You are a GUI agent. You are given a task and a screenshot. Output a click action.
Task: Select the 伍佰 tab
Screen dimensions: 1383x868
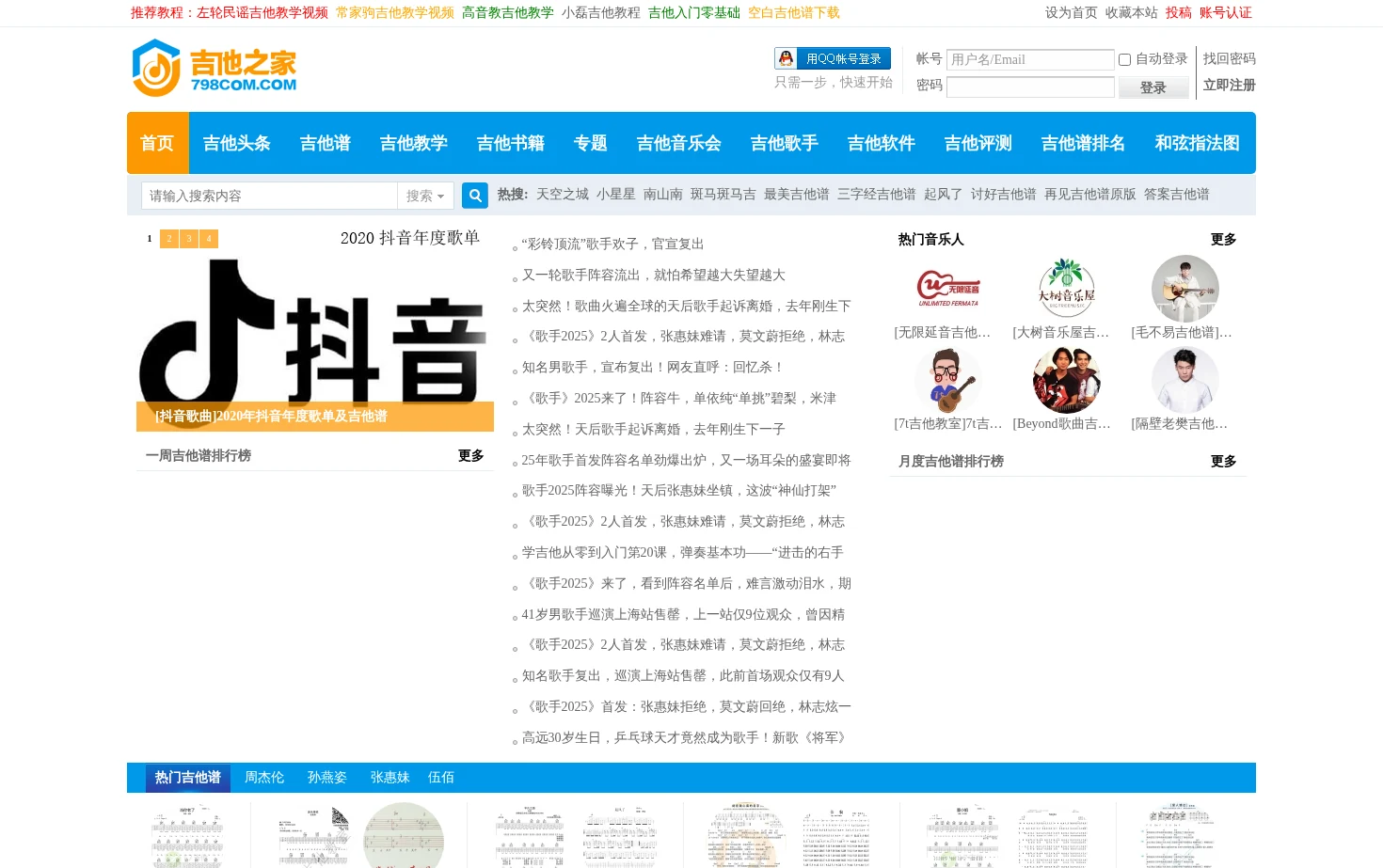441,778
